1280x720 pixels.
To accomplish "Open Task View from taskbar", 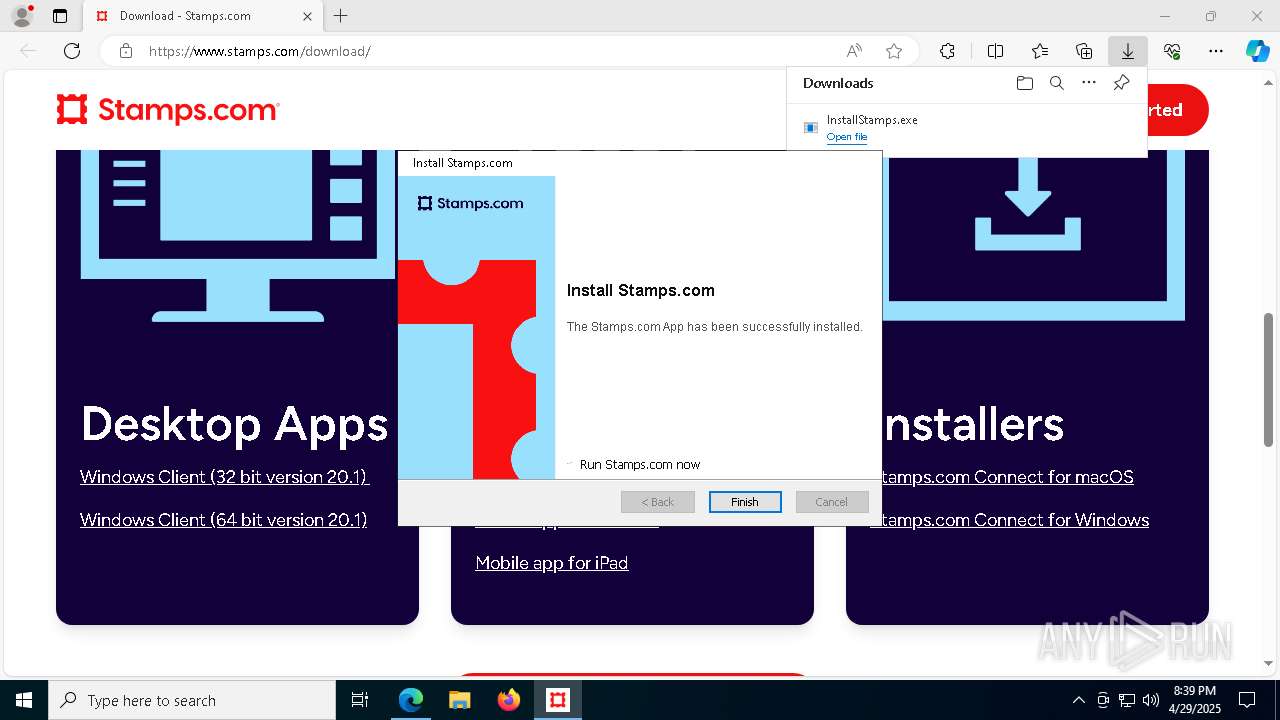I will (x=361, y=700).
